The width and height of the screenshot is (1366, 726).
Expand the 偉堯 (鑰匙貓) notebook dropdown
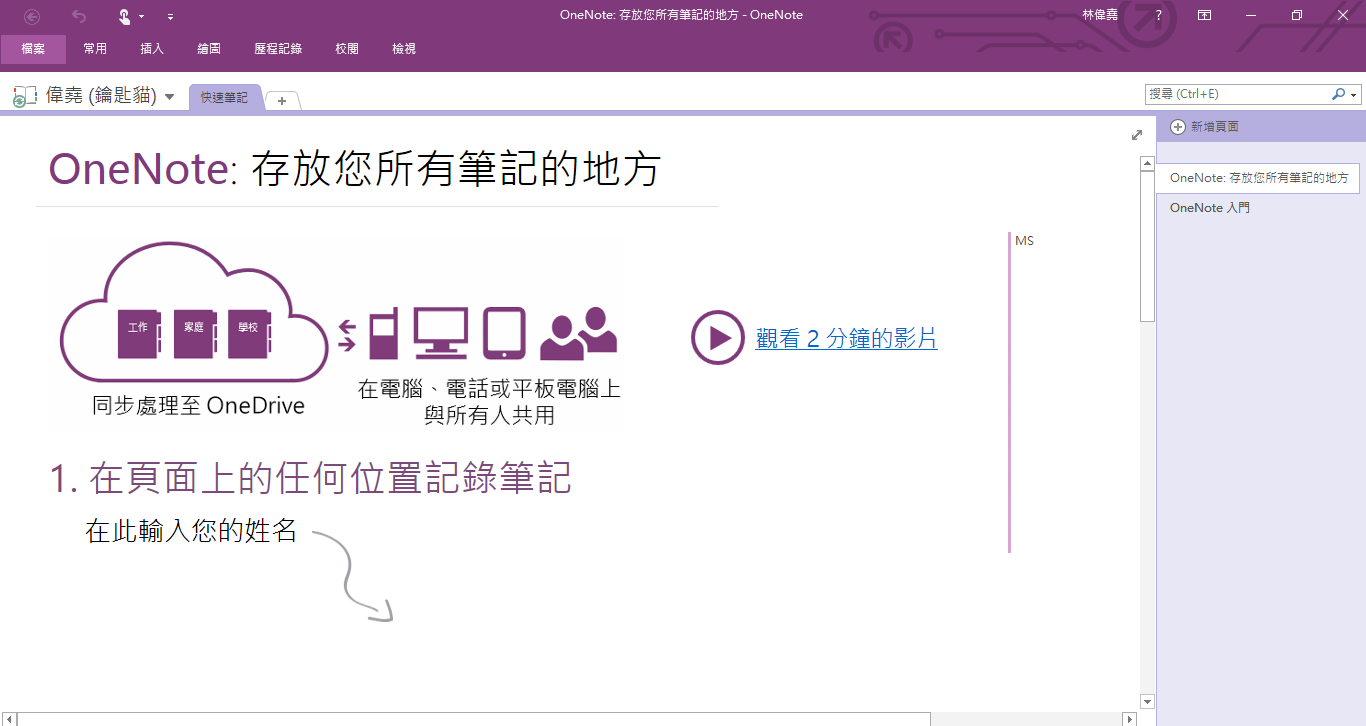[169, 97]
